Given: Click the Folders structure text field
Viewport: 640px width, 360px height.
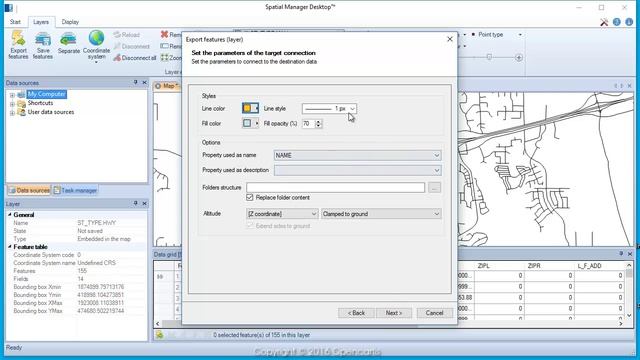Looking at the screenshot, I should click(x=336, y=188).
